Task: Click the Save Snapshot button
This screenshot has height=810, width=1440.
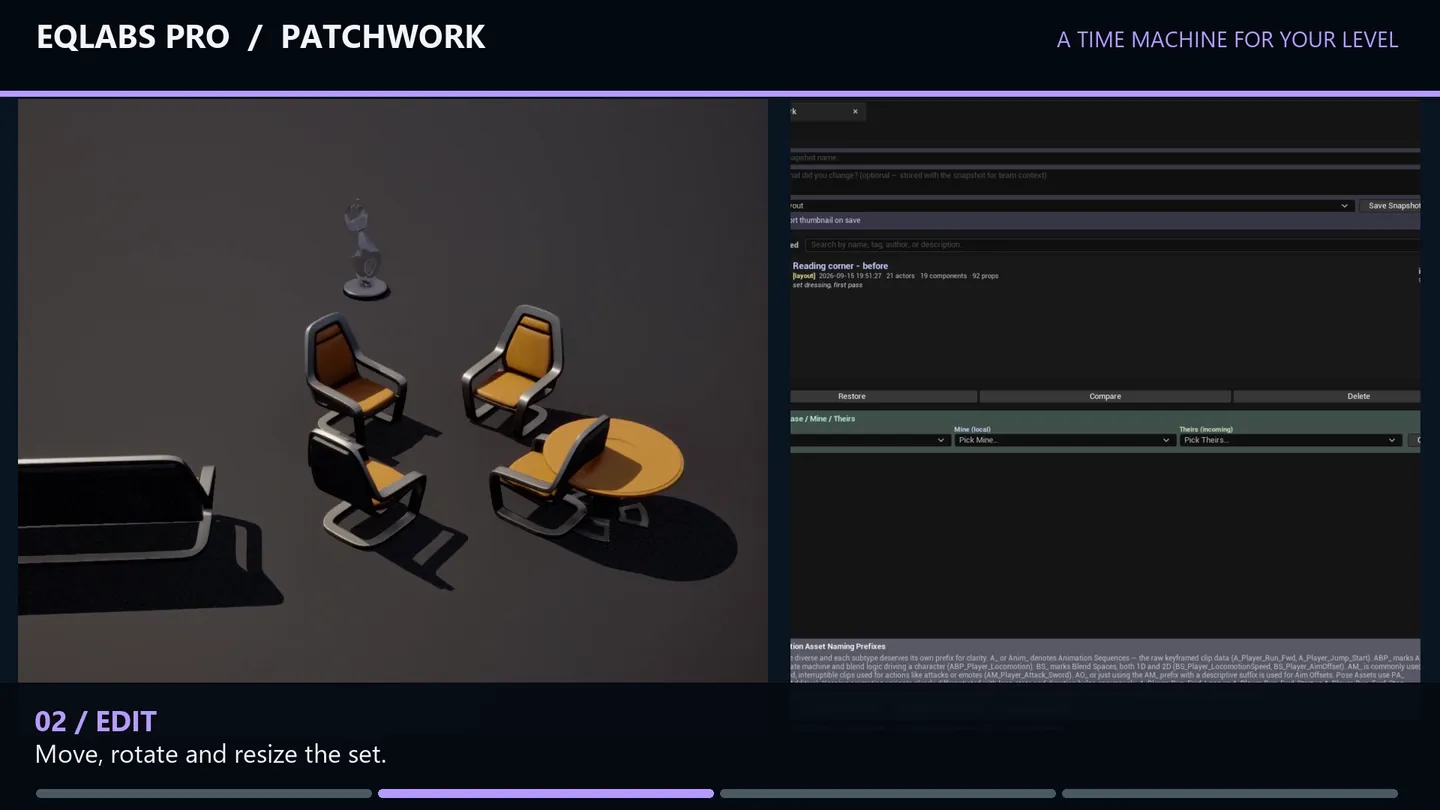Action: click(x=1390, y=206)
